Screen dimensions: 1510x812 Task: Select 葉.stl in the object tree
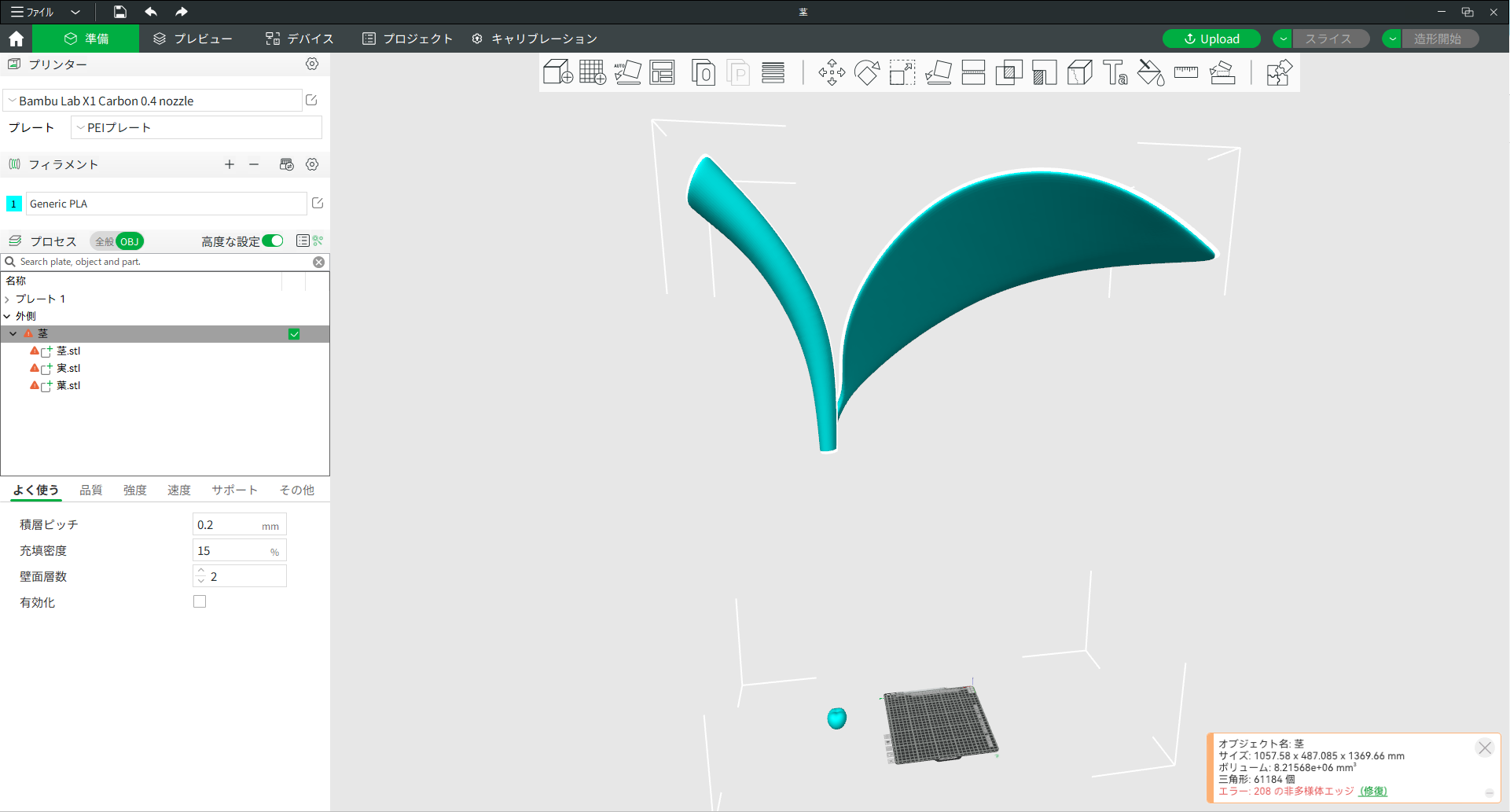[x=68, y=385]
